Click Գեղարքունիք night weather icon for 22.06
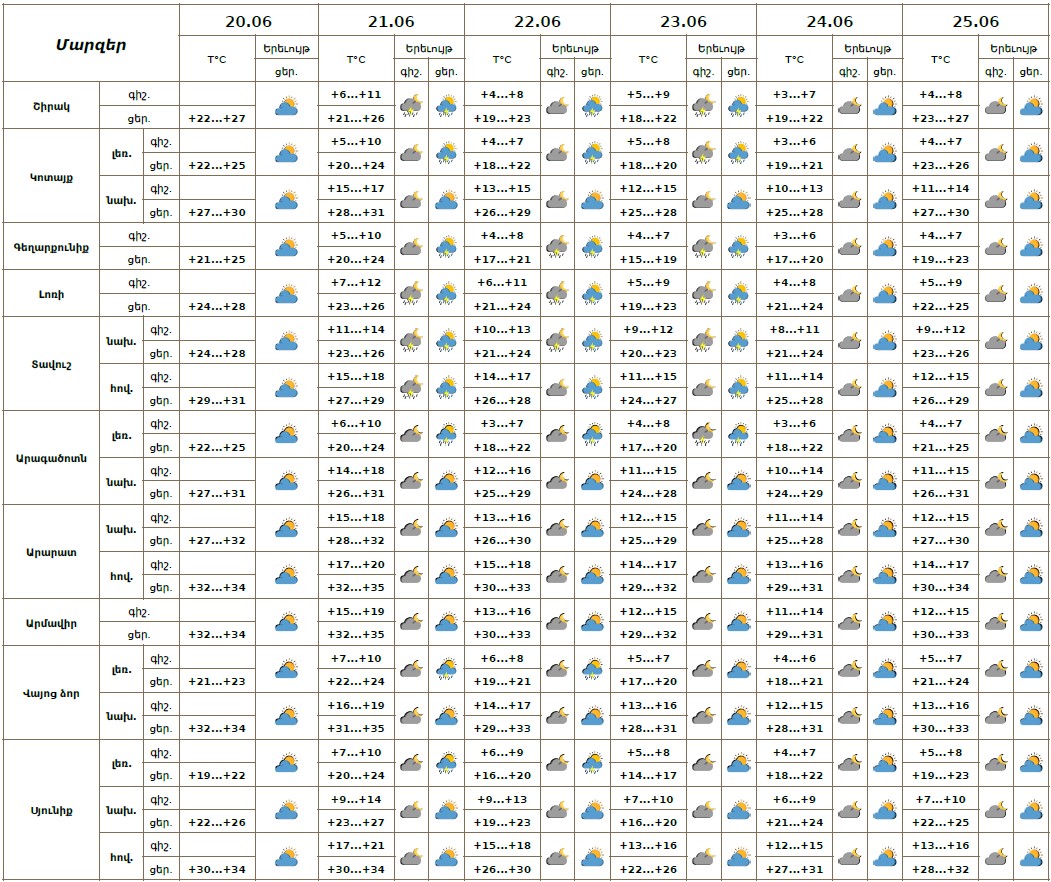 pos(557,247)
